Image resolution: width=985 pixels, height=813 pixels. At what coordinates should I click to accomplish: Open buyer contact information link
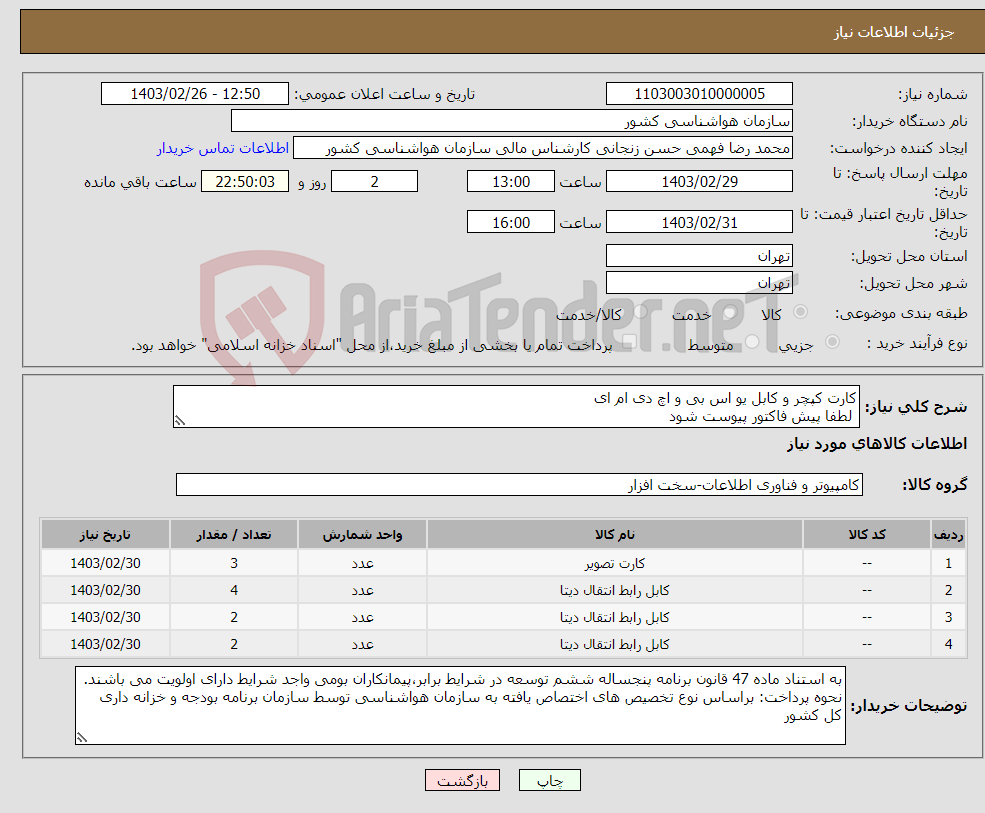(222, 148)
